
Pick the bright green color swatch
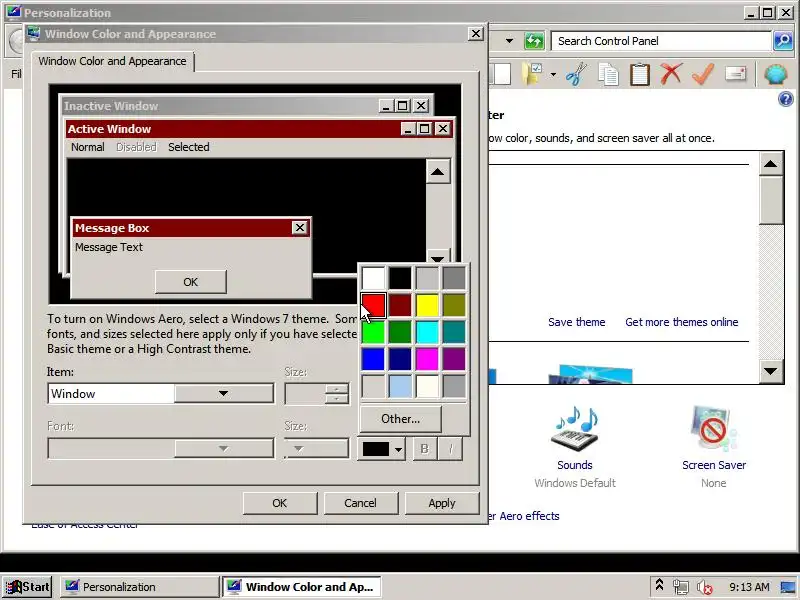(x=373, y=332)
